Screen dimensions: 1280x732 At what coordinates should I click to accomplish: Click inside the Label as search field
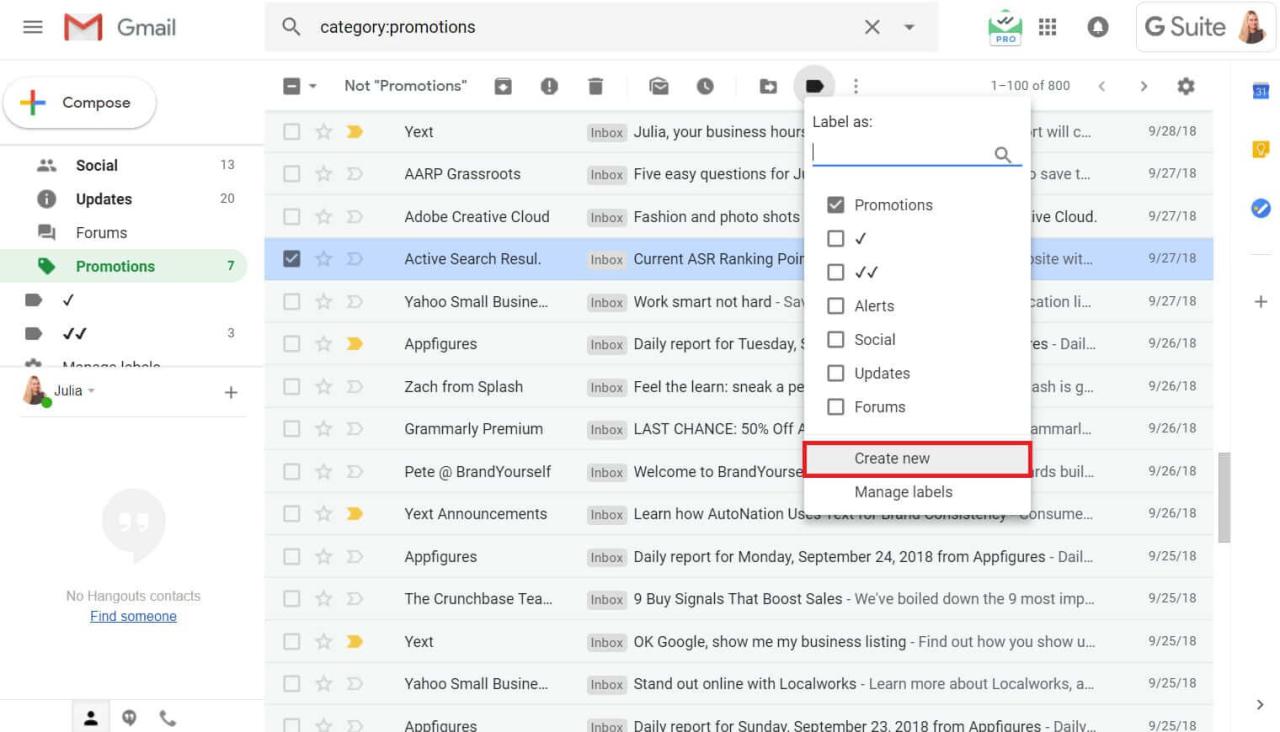pyautogui.click(x=905, y=151)
